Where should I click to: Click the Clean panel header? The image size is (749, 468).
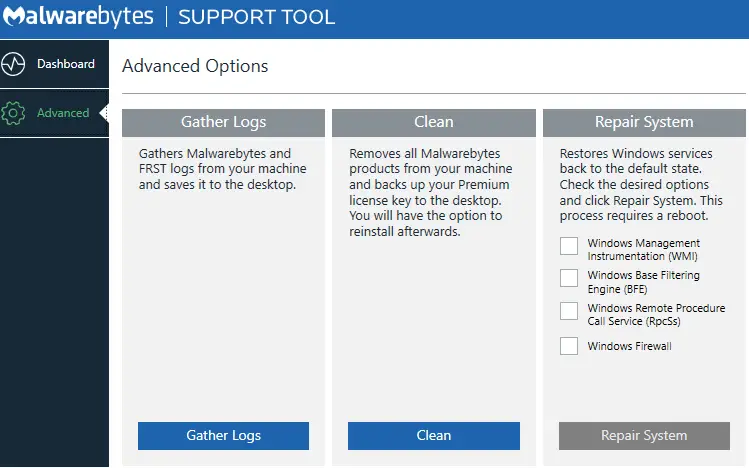tap(434, 123)
